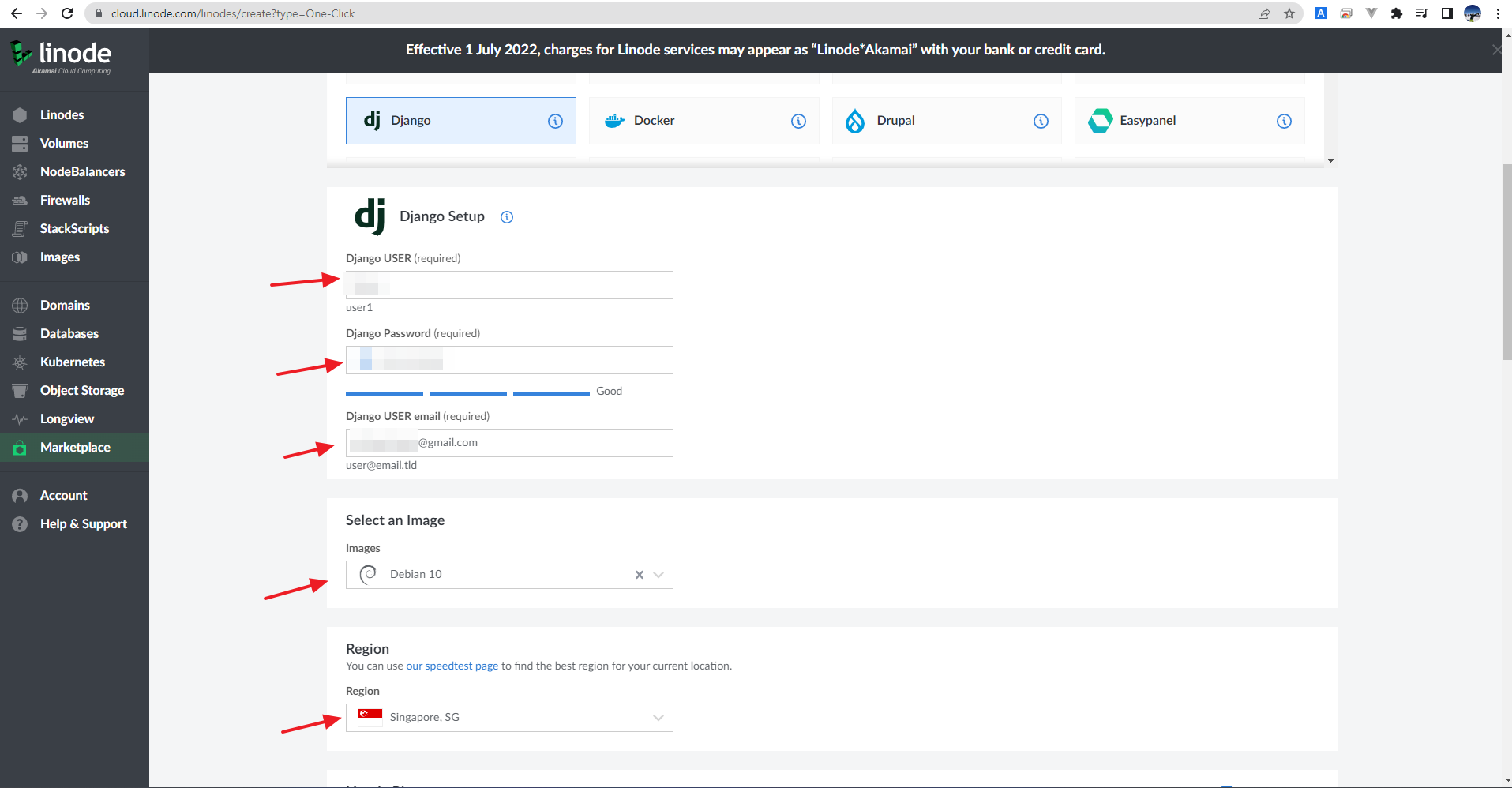The width and height of the screenshot is (1512, 788).
Task: Click the share page icon in address bar
Action: pyautogui.click(x=1264, y=13)
